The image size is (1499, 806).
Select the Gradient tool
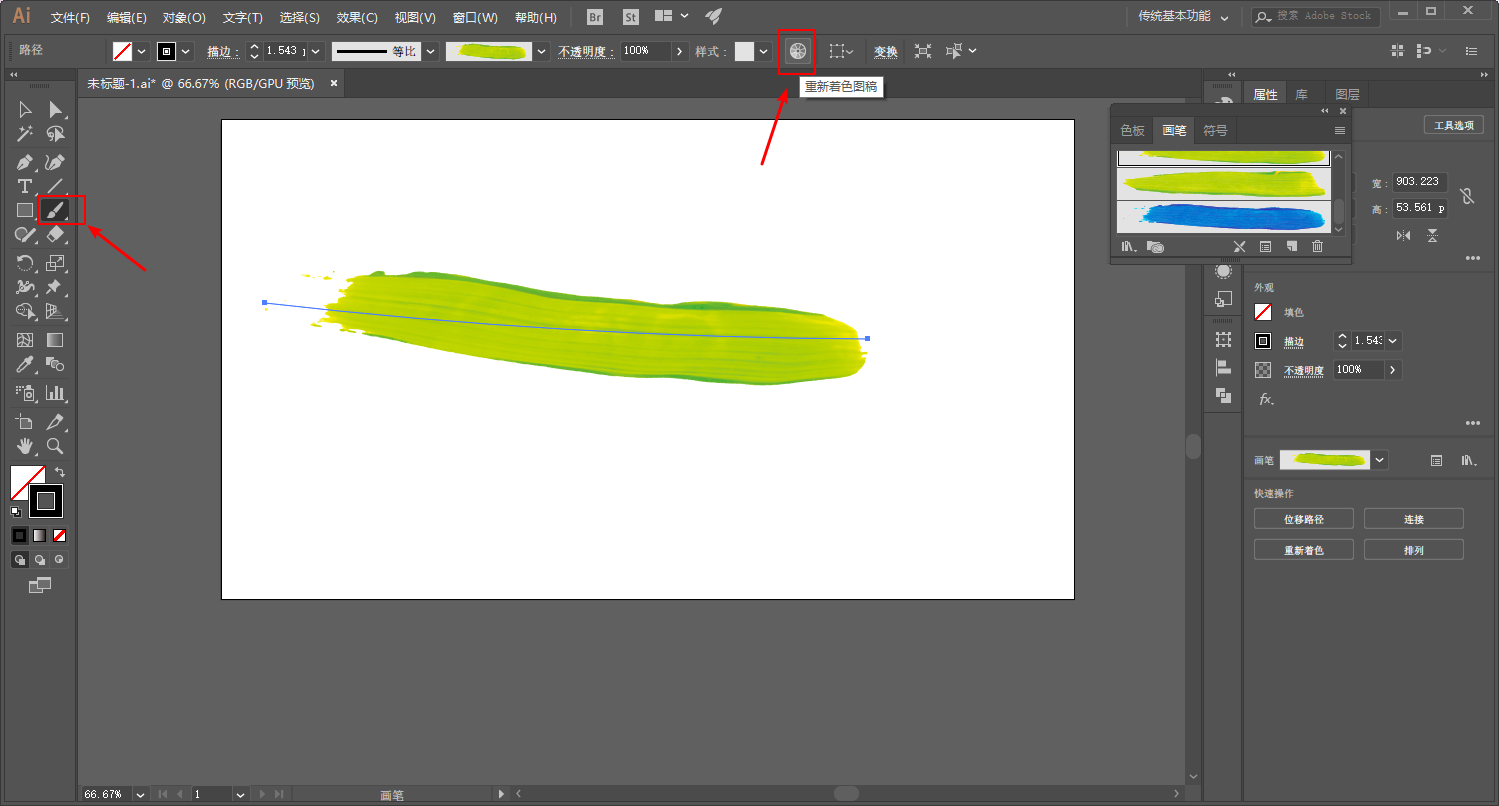[x=56, y=341]
